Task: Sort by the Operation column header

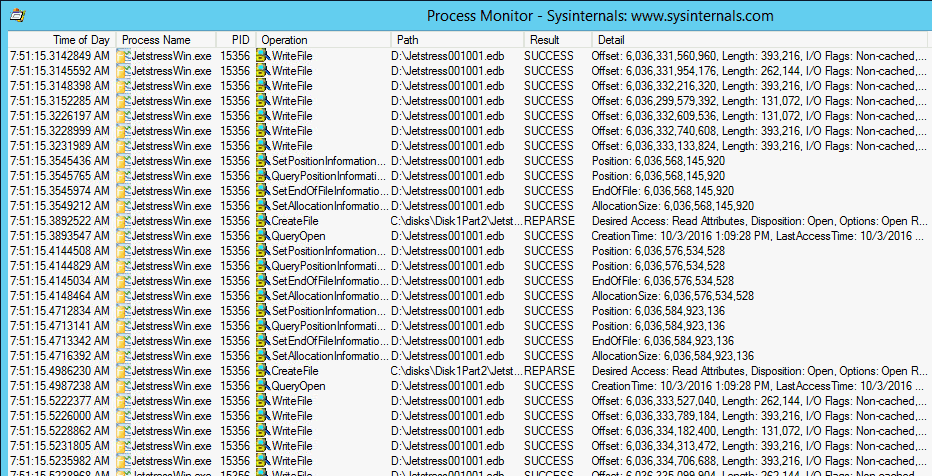Action: tap(323, 40)
